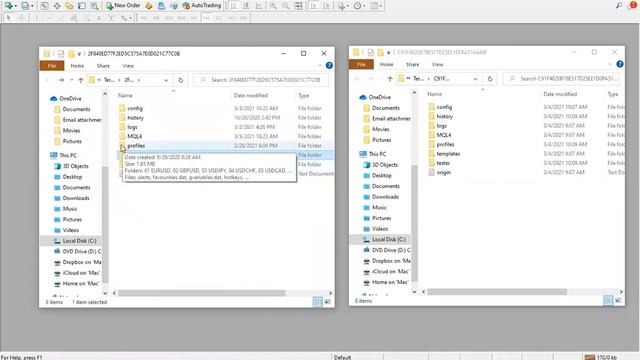
Task: Select templates folder in right Explorer window
Action: point(448,154)
